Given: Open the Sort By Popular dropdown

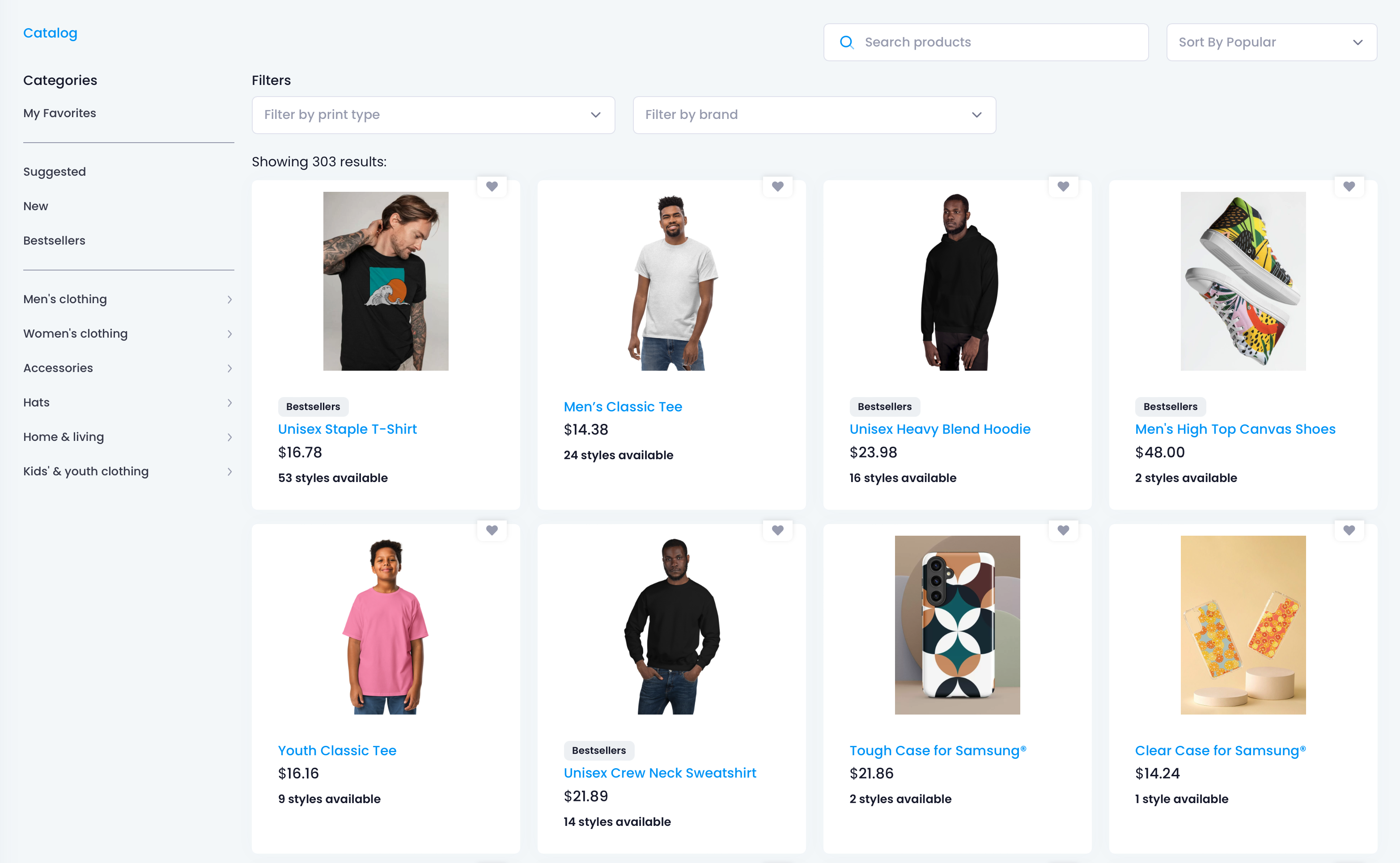Looking at the screenshot, I should (x=1272, y=42).
